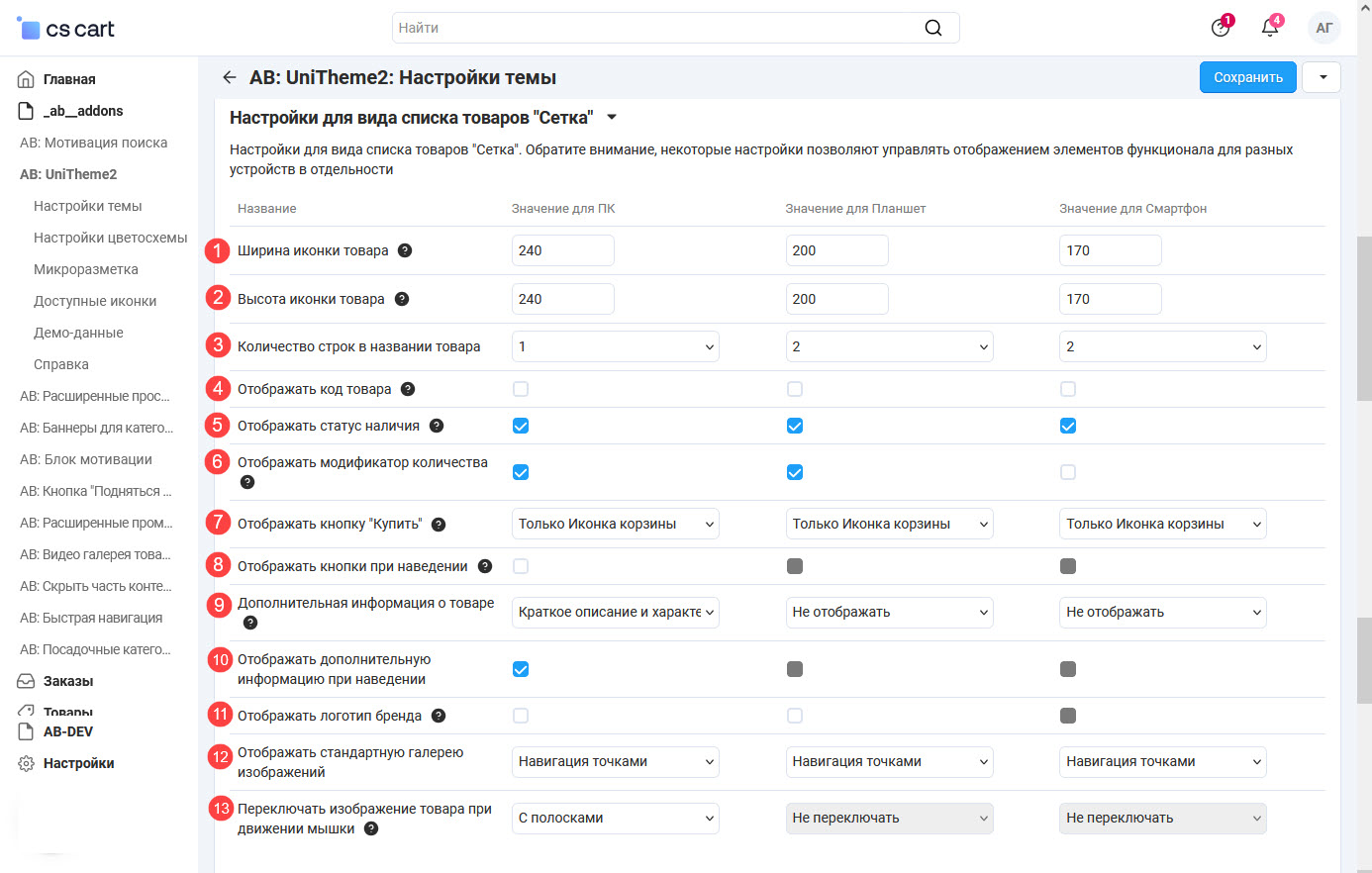The image size is (1372, 873).
Task: Open Настройки темы in the sidebar
Action: [88, 206]
